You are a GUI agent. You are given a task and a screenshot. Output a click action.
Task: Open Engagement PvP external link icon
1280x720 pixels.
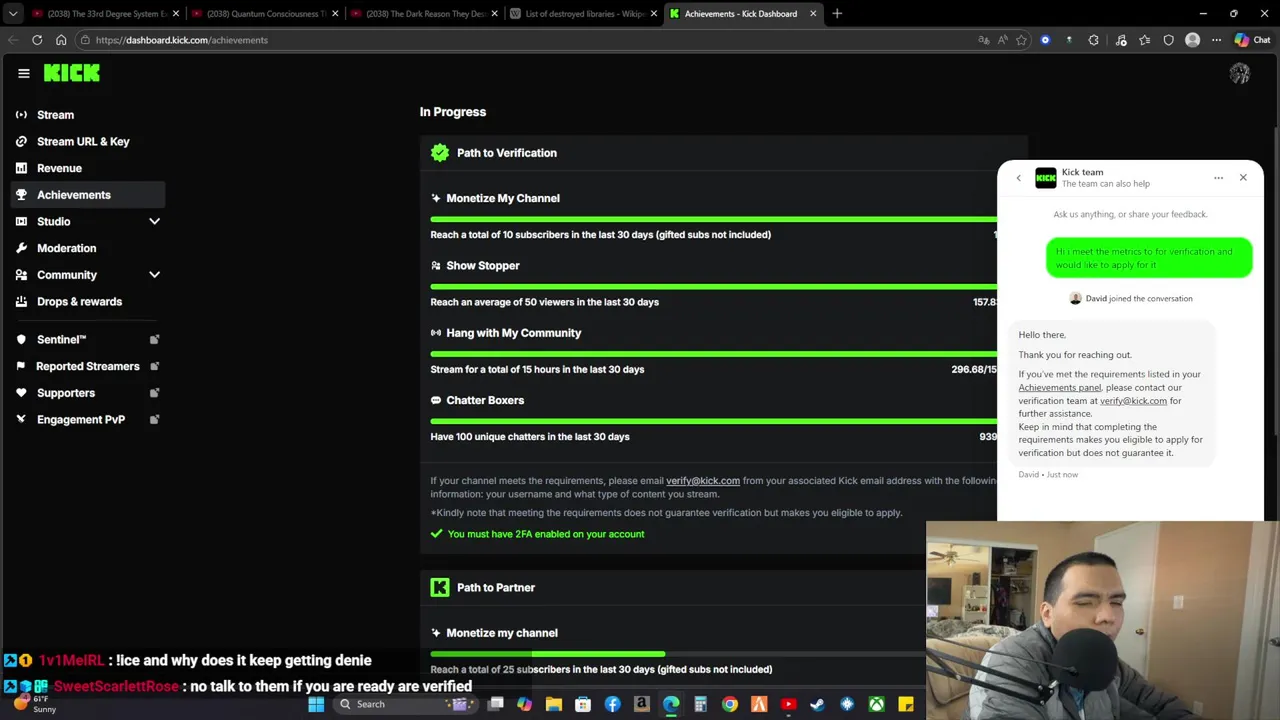click(154, 419)
